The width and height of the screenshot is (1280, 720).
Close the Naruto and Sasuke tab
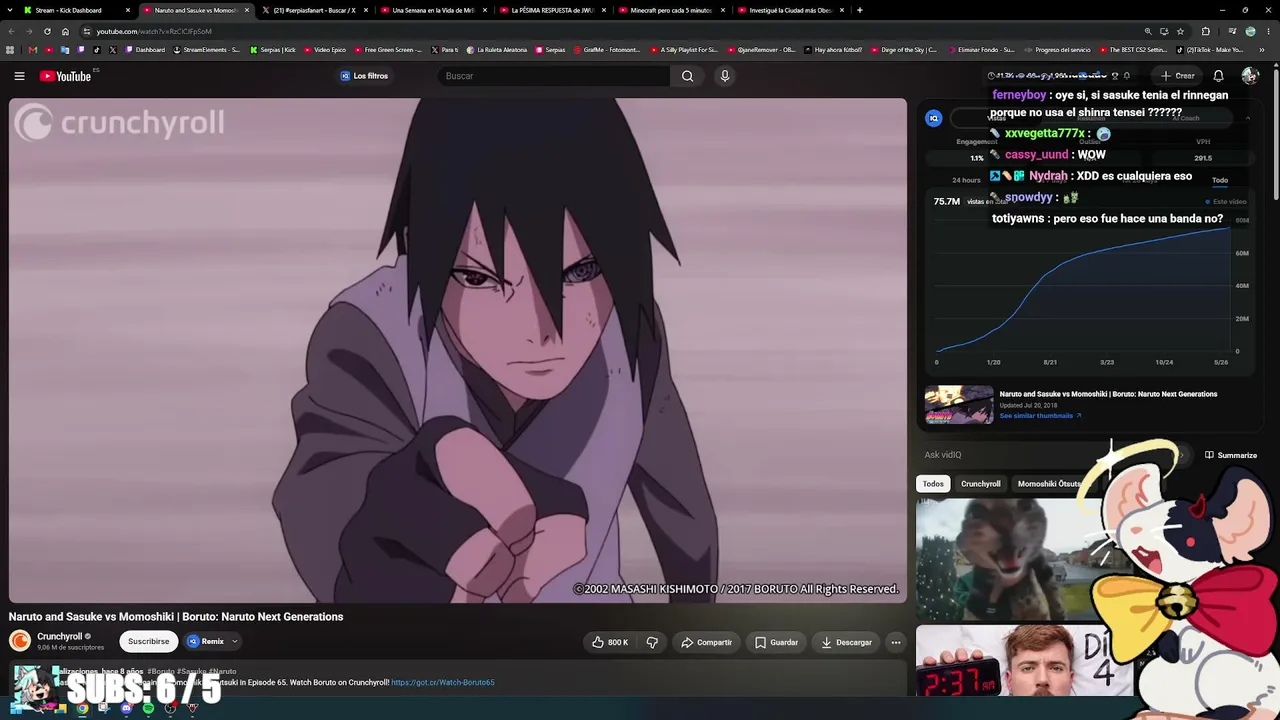click(x=247, y=10)
